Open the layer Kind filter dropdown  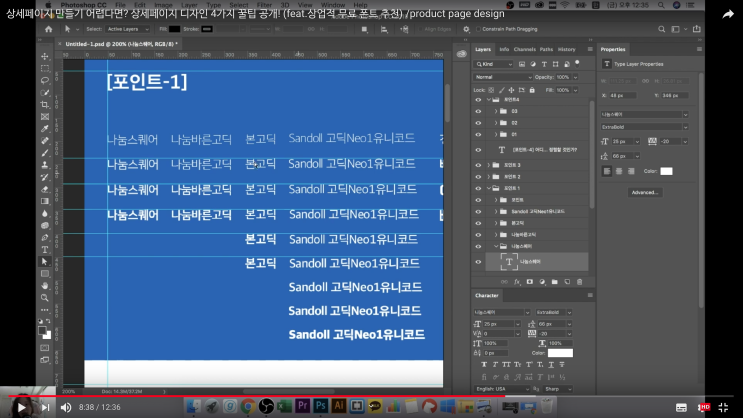(x=494, y=64)
